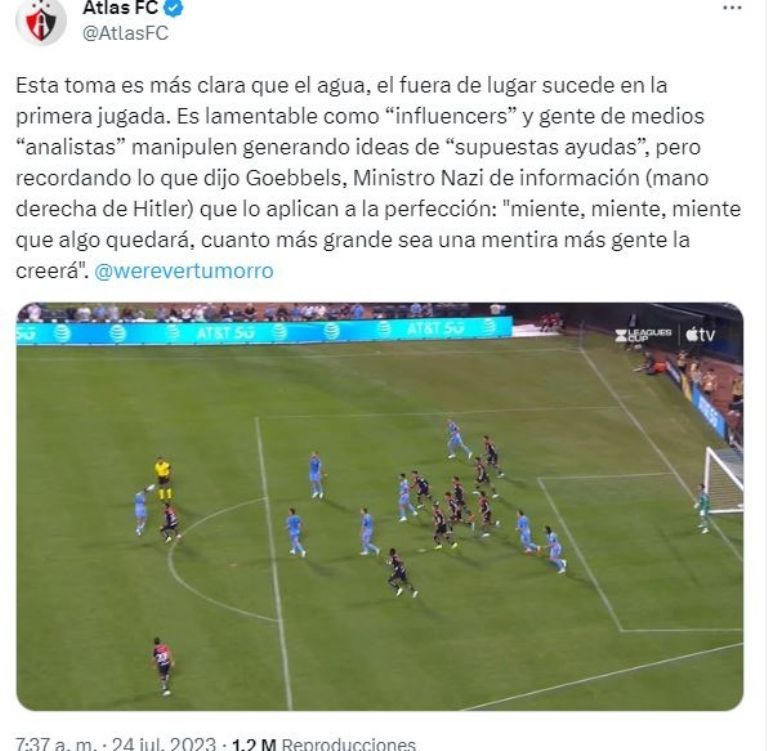Click the tweet's first line "Esta toma es más clara"
The height and width of the screenshot is (751, 768).
tap(131, 86)
